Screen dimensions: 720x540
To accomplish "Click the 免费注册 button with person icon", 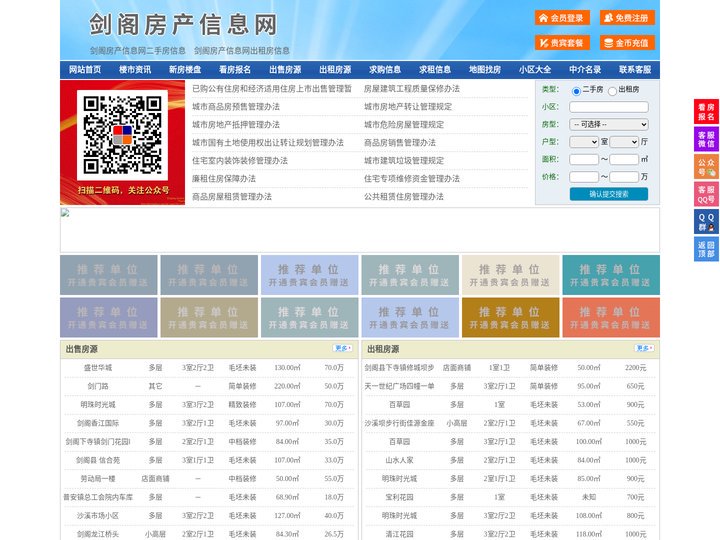I will click(x=627, y=18).
